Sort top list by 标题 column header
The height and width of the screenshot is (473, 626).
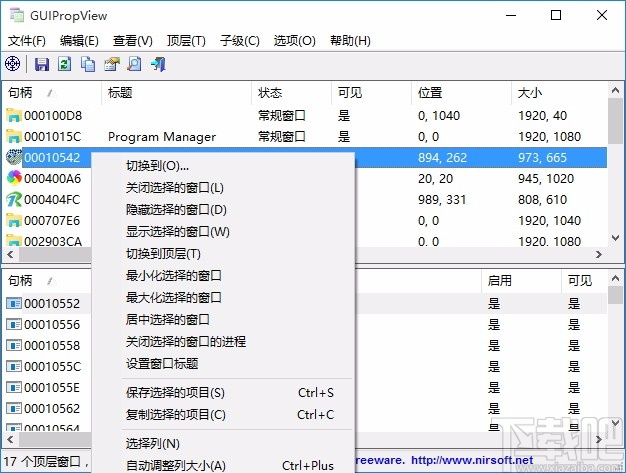click(176, 93)
